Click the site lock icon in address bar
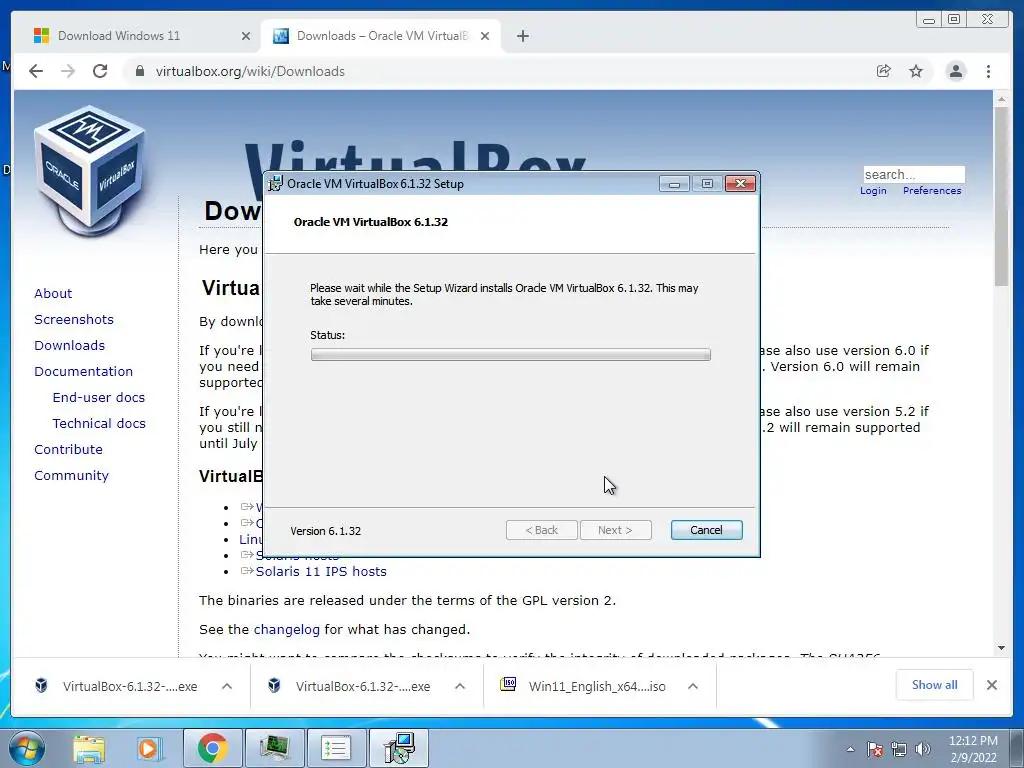The height and width of the screenshot is (768, 1024). [x=139, y=71]
